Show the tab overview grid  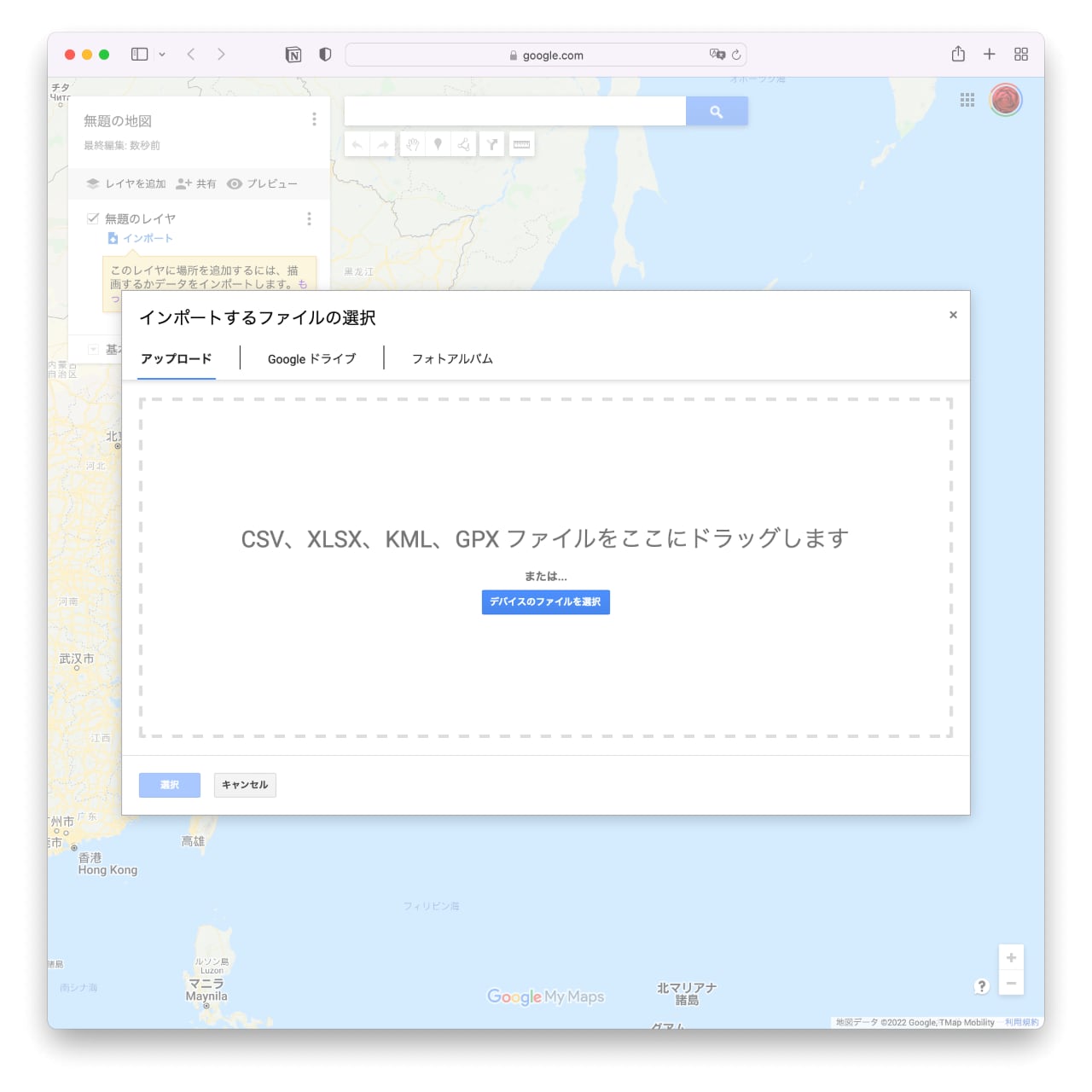click(x=1020, y=55)
